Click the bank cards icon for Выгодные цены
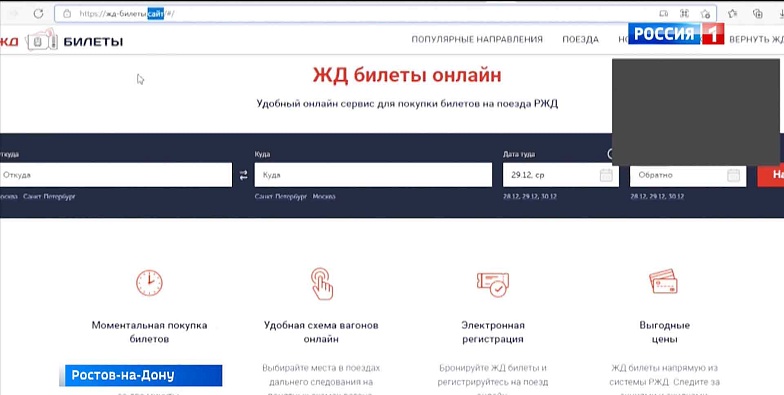784x395 pixels. pyautogui.click(x=663, y=282)
